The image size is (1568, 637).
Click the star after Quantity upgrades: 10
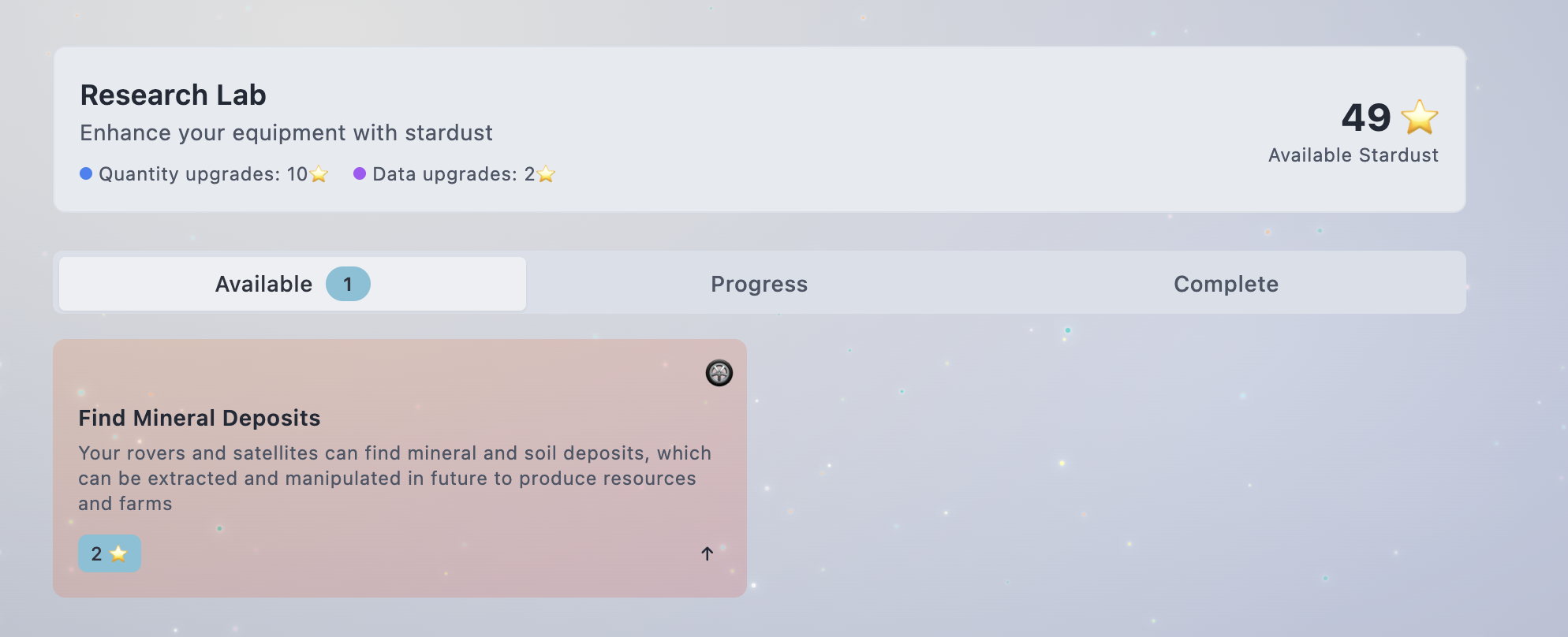(319, 174)
